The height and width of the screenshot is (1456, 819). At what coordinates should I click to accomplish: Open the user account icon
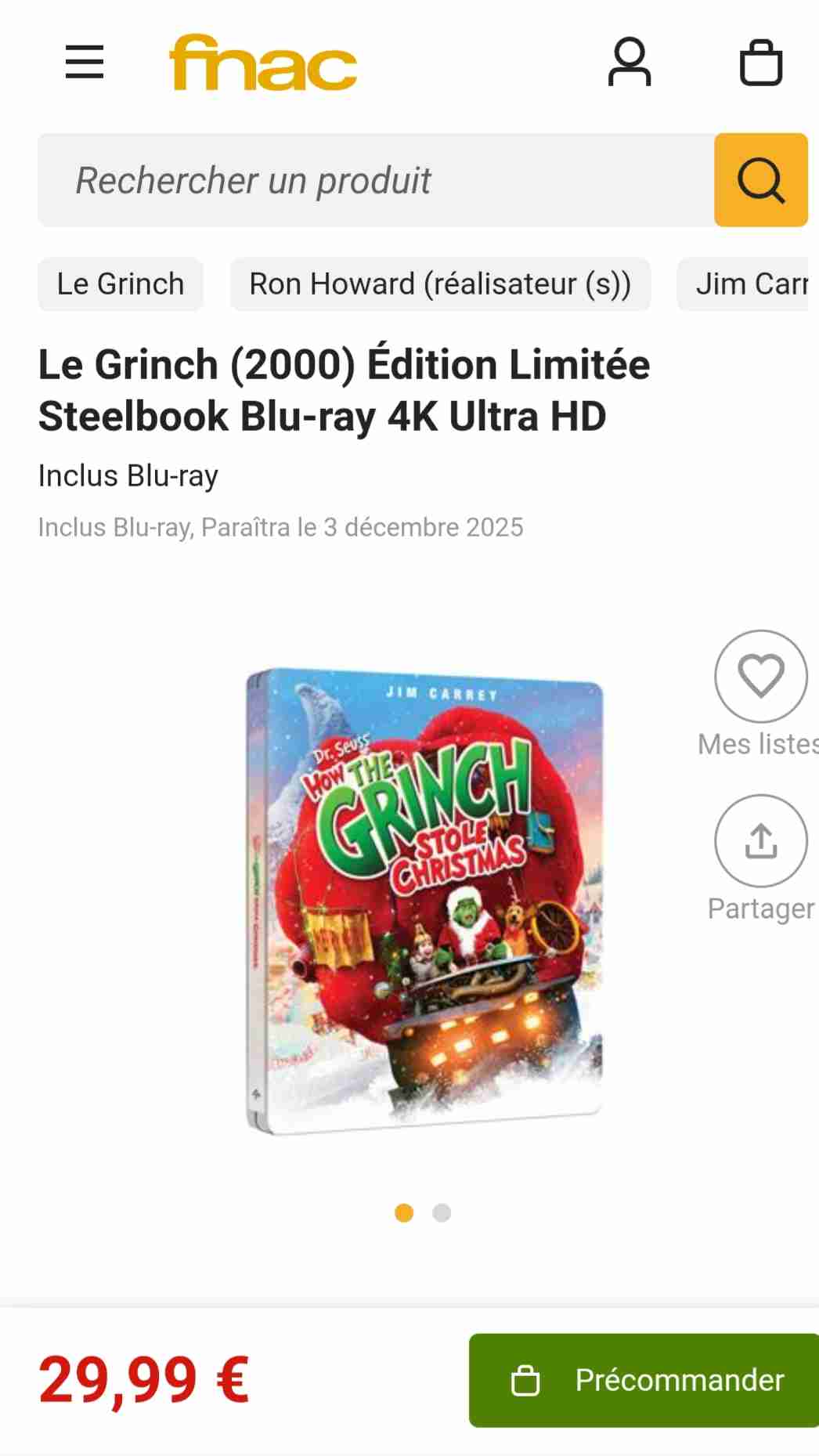click(630, 62)
